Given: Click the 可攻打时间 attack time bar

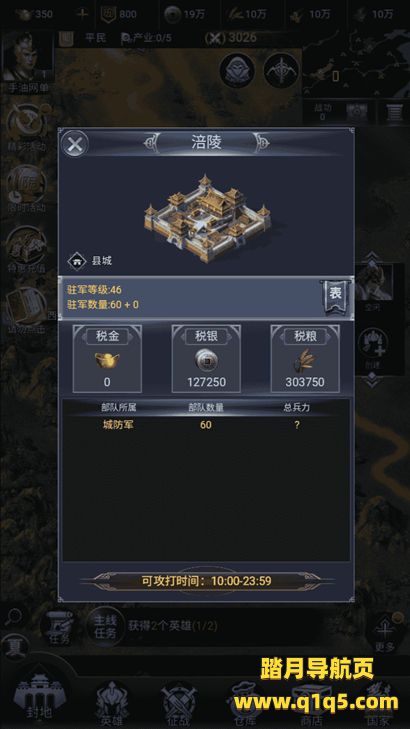Looking at the screenshot, I should pyautogui.click(x=206, y=581).
